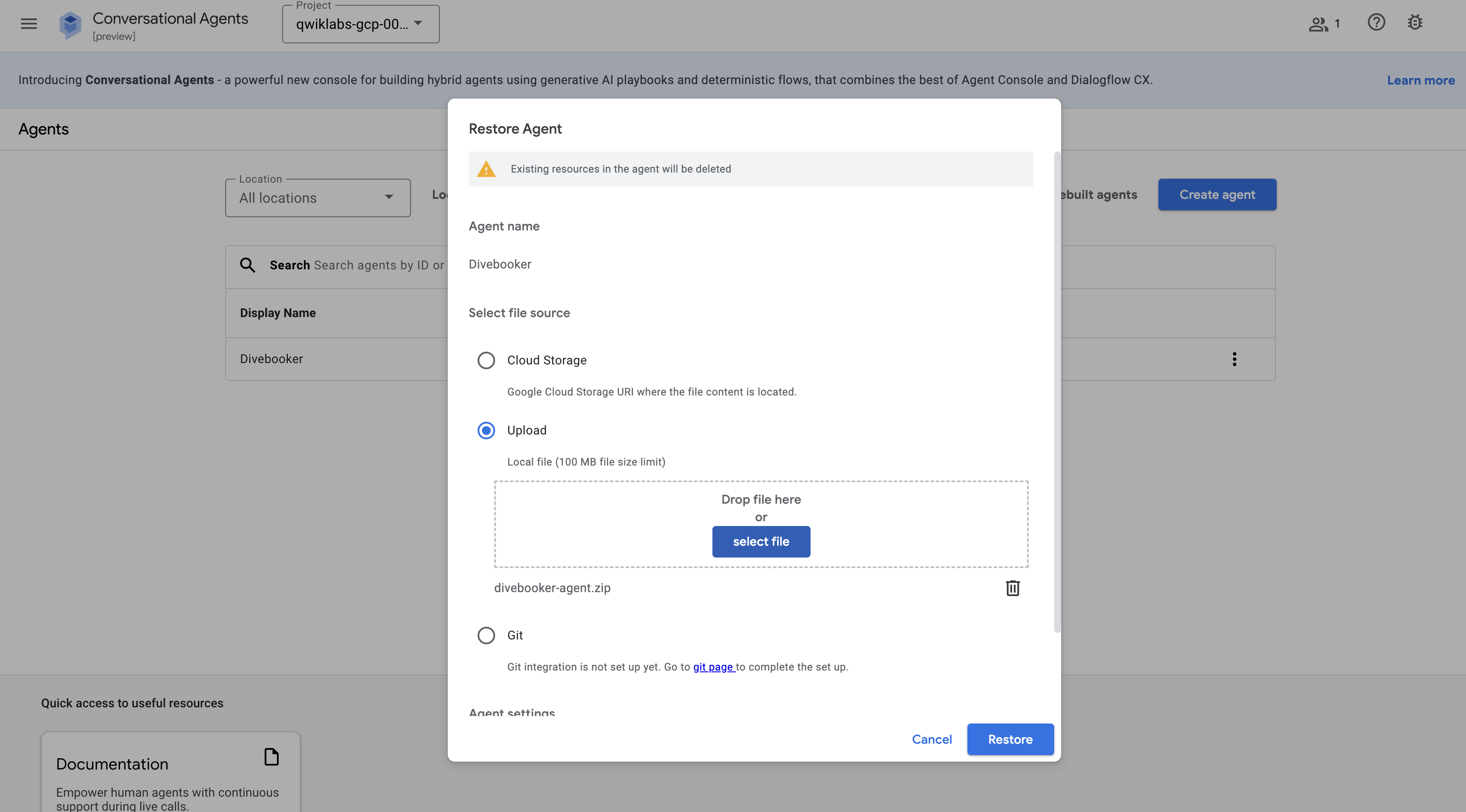Click the Conversational Agents logo icon

[70, 25]
